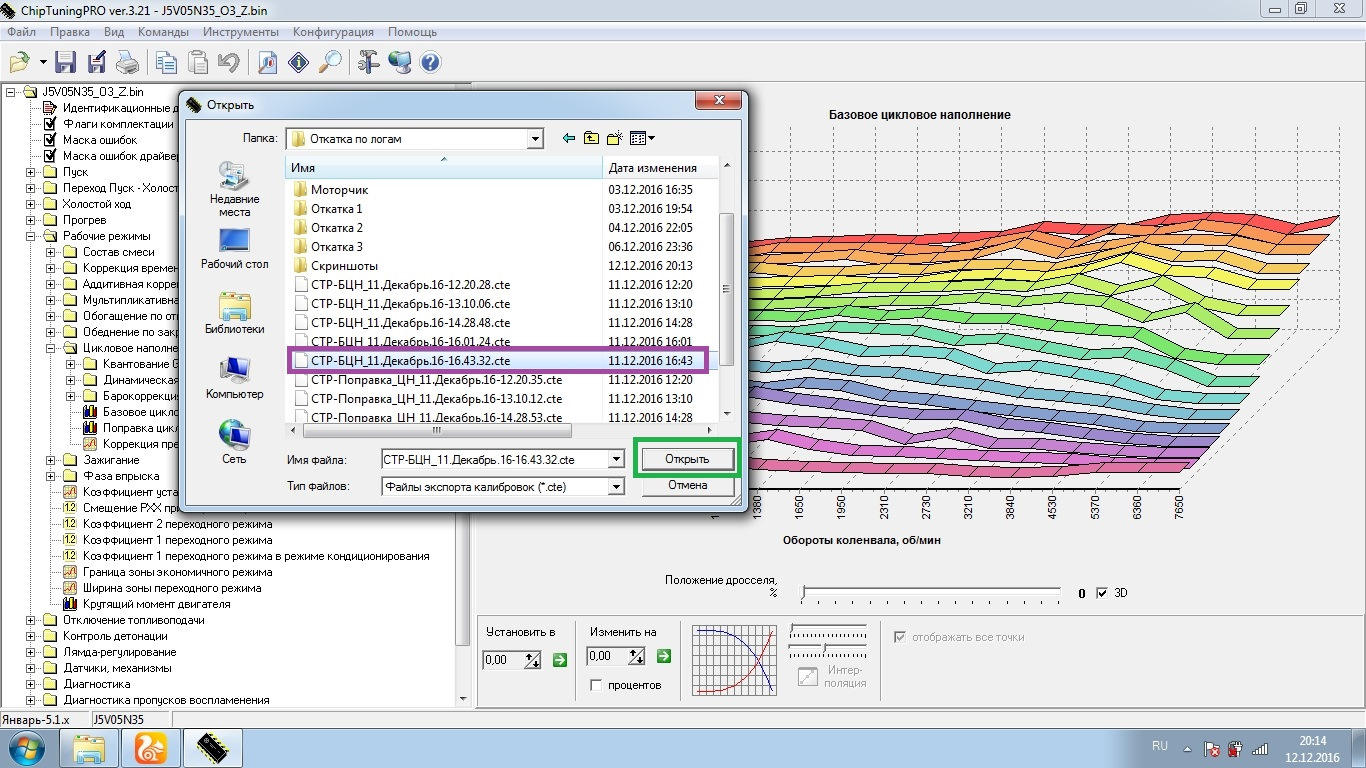This screenshot has width=1366, height=768.
Task: Click the 'Отмена' button
Action: pos(687,486)
